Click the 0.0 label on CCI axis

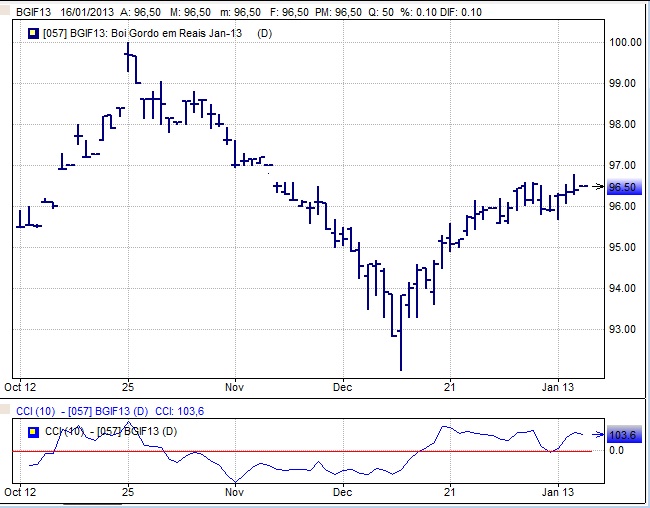[616, 451]
